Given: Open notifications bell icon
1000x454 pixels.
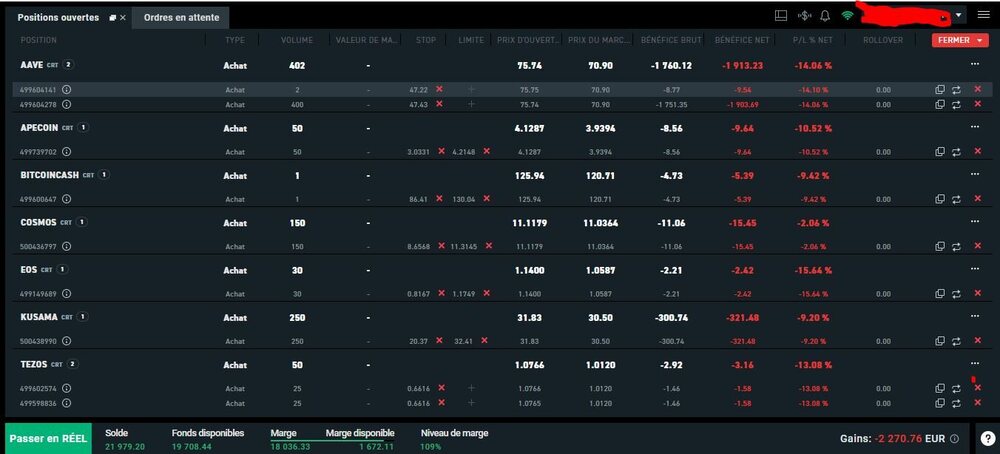Looking at the screenshot, I should pos(825,16).
